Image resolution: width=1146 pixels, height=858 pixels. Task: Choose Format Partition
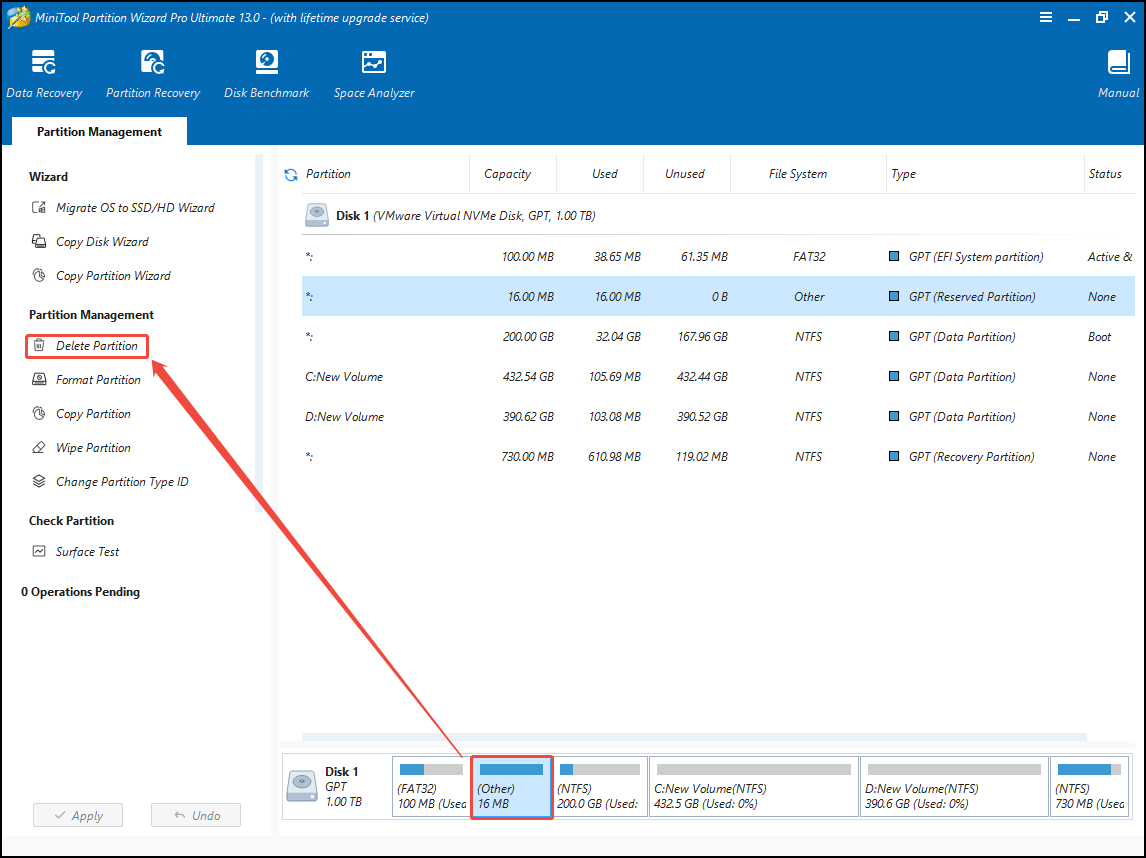pos(97,379)
